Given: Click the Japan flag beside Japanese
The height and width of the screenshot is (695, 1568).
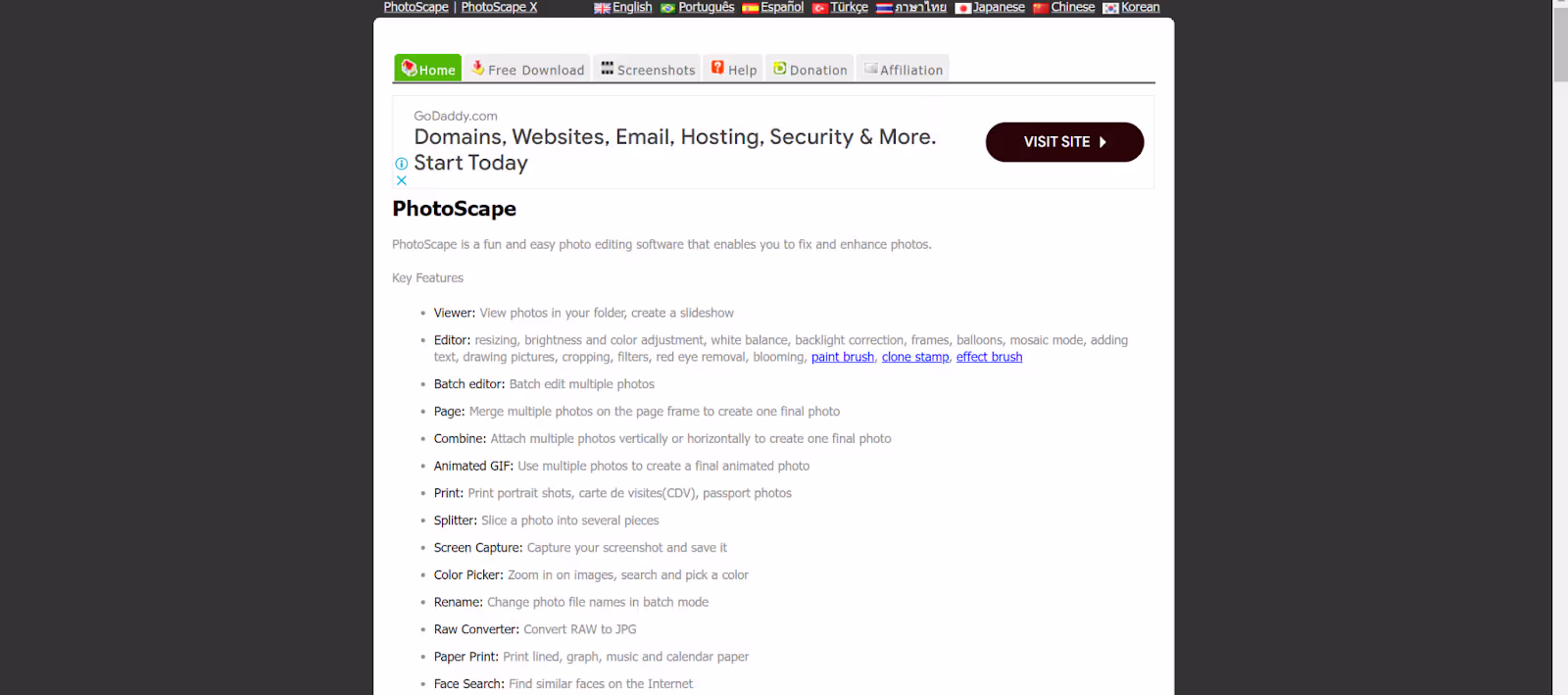Looking at the screenshot, I should tap(962, 8).
